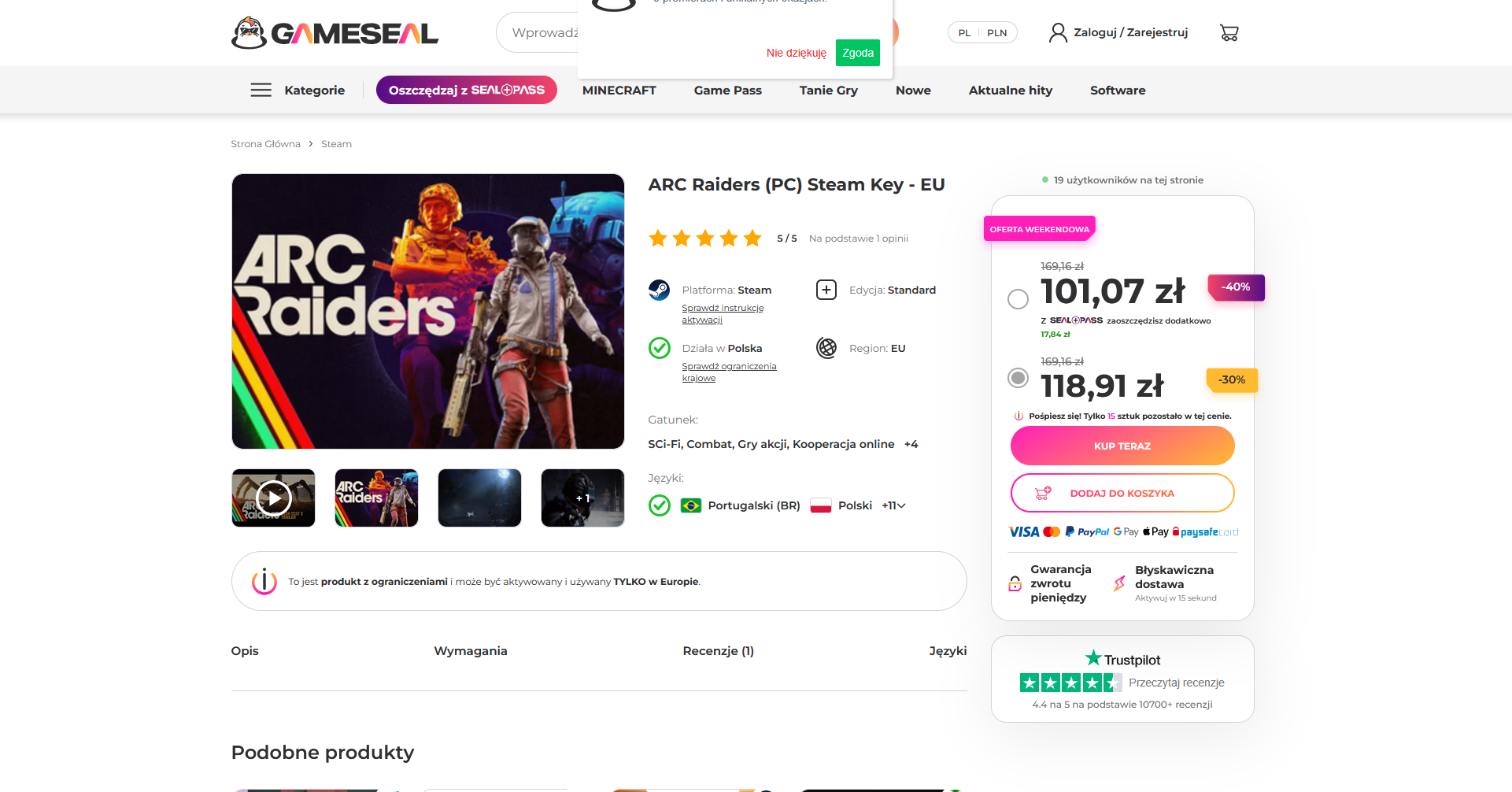
Task: Click the Zgoda consent button
Action: pyautogui.click(x=857, y=53)
